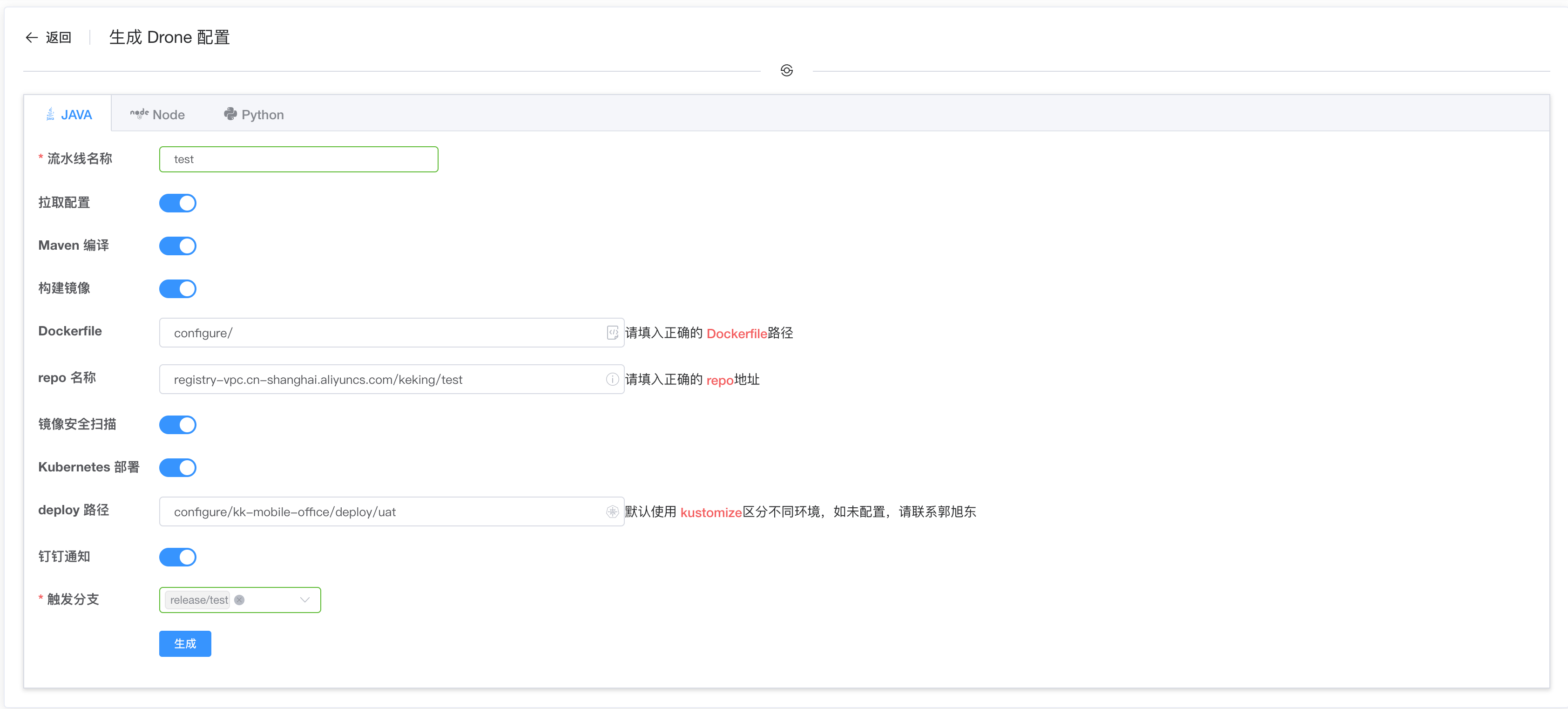Click the back arrow icon

[32, 38]
